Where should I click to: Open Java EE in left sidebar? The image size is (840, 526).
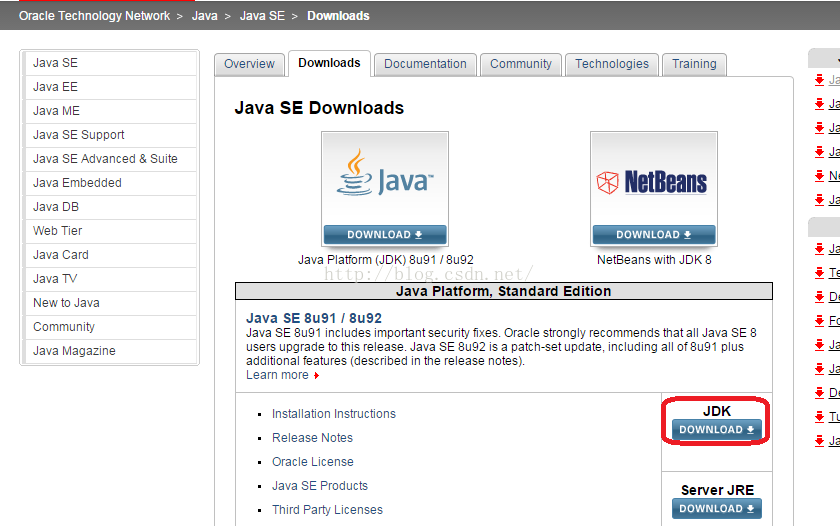point(110,87)
